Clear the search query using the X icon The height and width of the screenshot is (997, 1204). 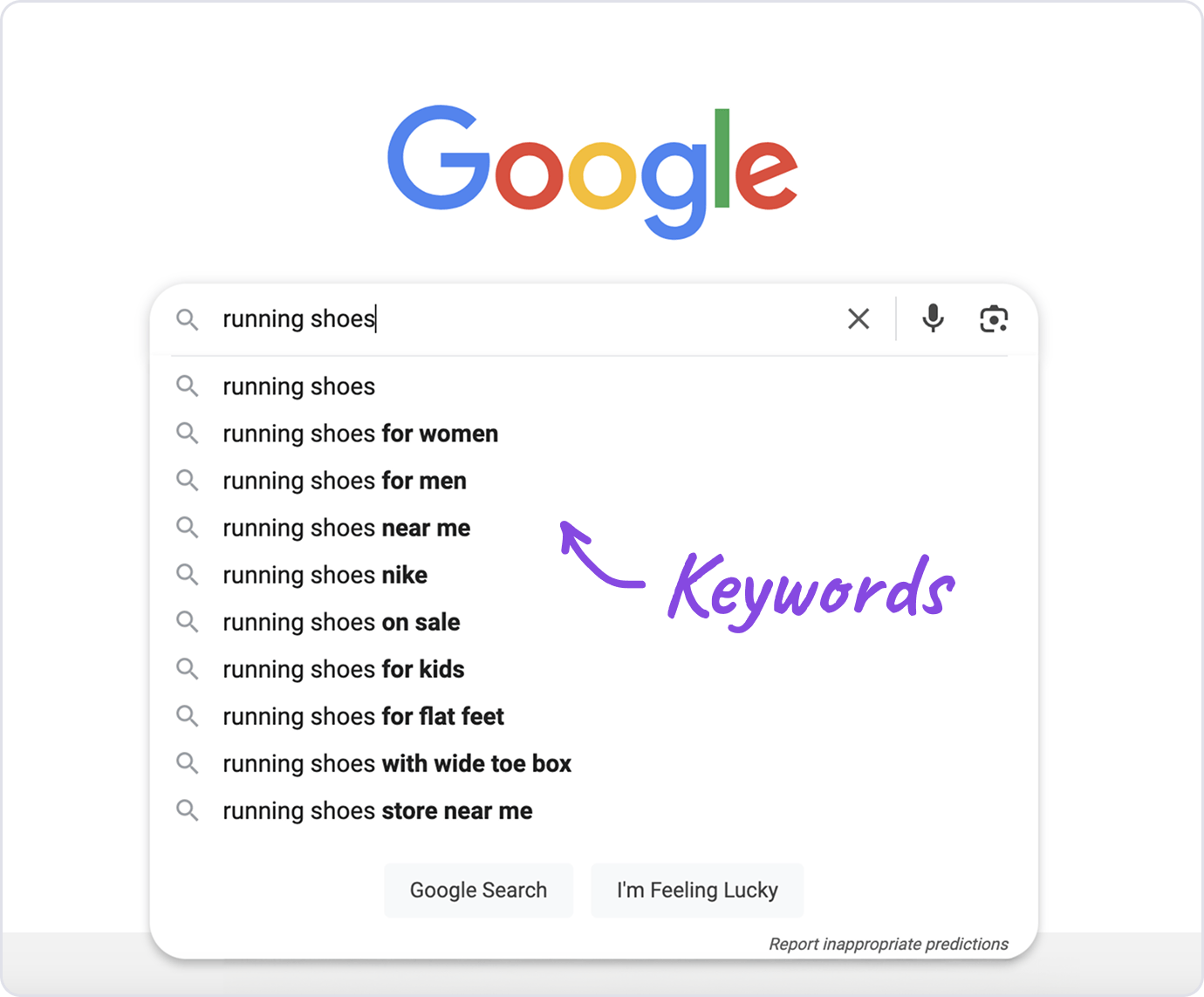[859, 318]
